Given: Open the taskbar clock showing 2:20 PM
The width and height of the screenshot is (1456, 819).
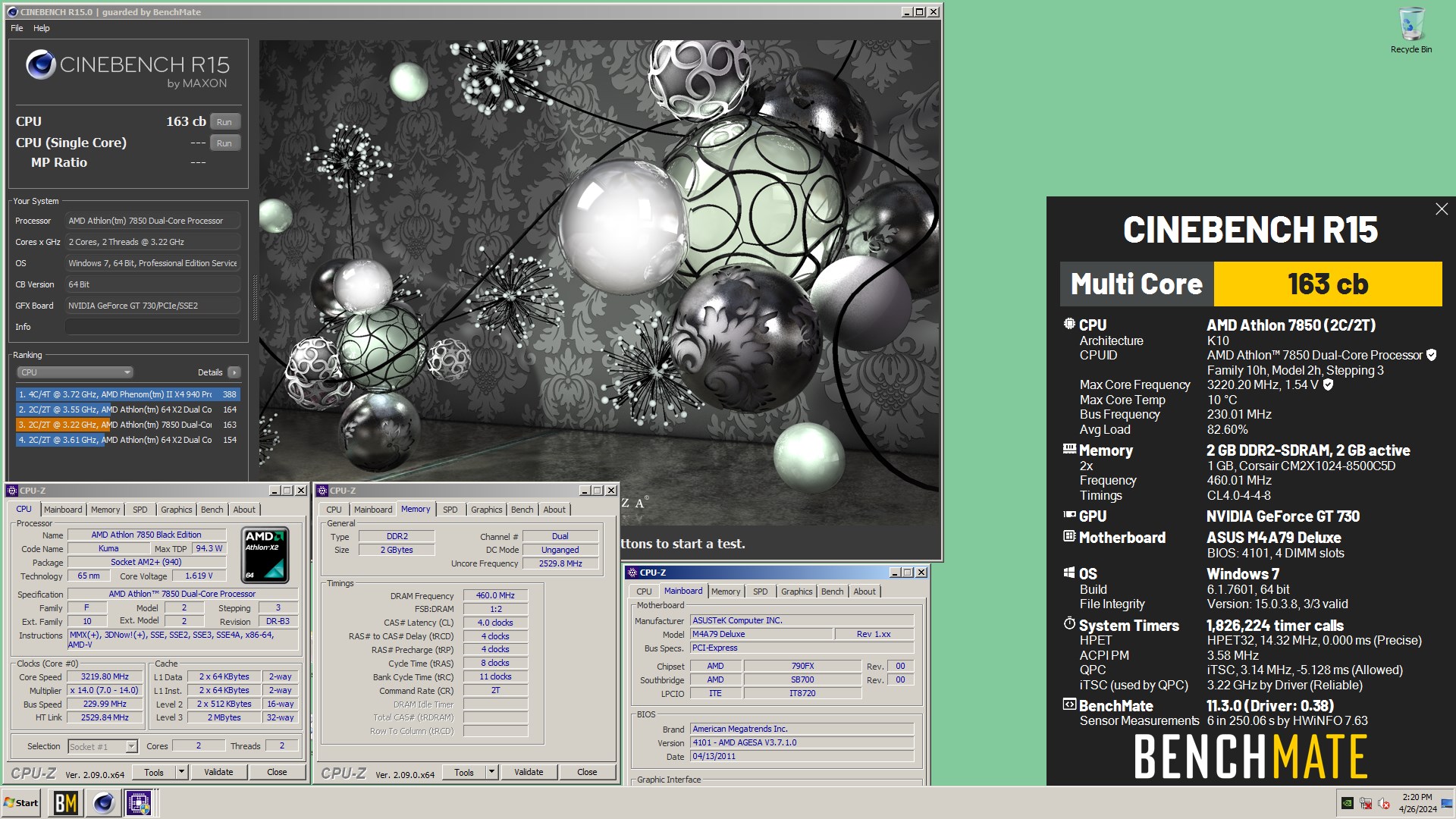Looking at the screenshot, I should 1417,803.
